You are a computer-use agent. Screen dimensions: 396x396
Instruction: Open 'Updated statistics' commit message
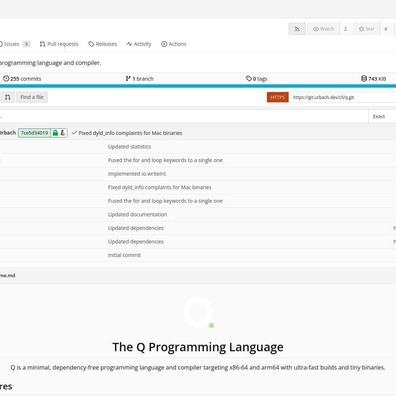[x=129, y=147]
